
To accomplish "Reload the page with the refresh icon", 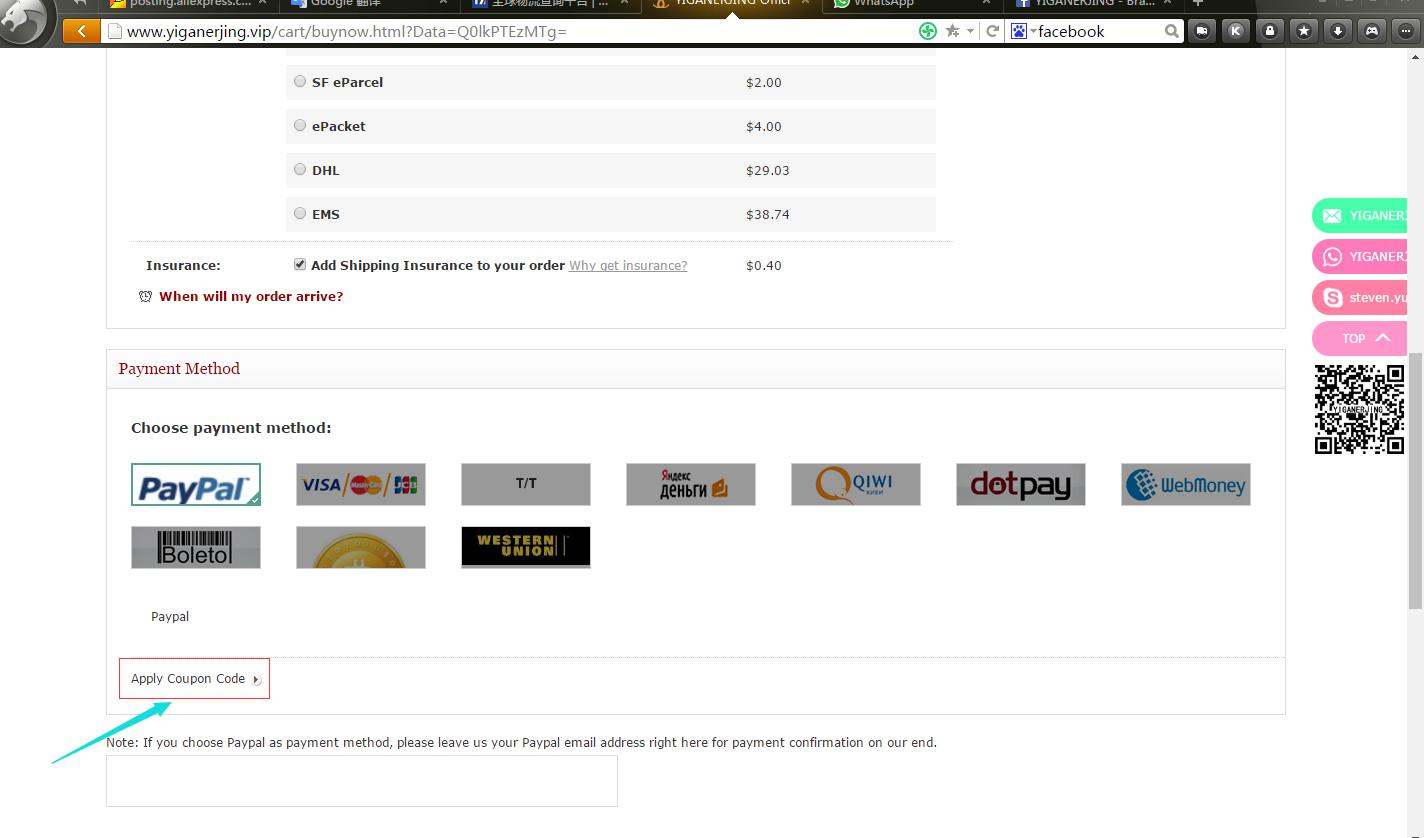I will click(992, 31).
